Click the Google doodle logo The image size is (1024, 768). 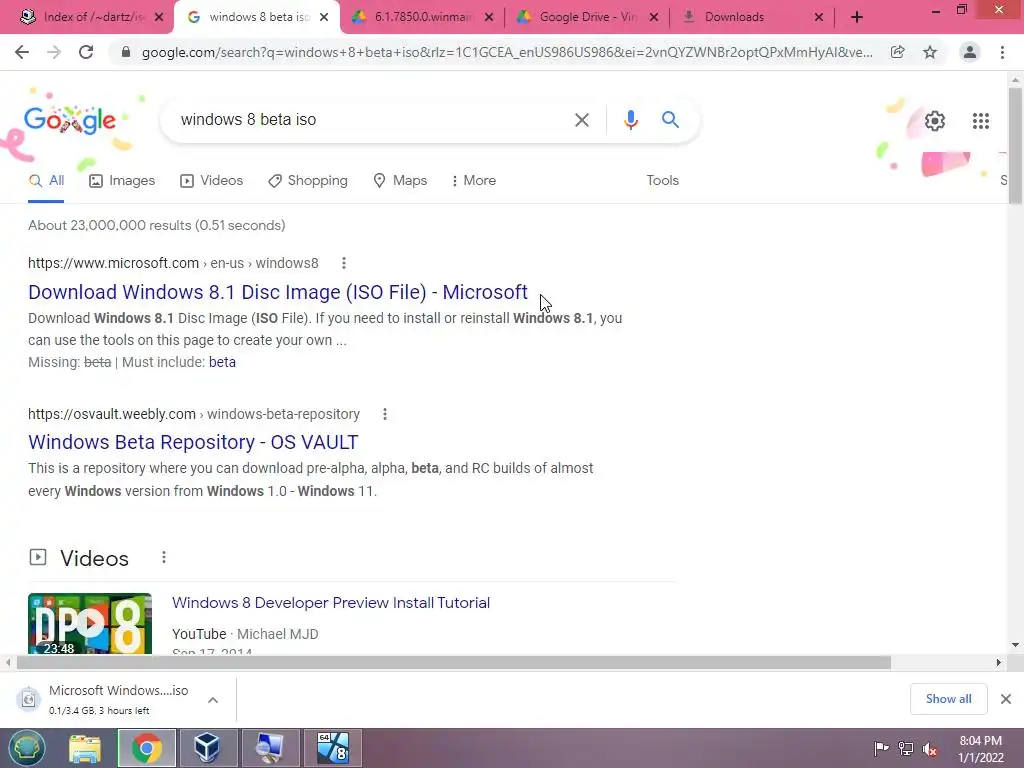tap(69, 120)
